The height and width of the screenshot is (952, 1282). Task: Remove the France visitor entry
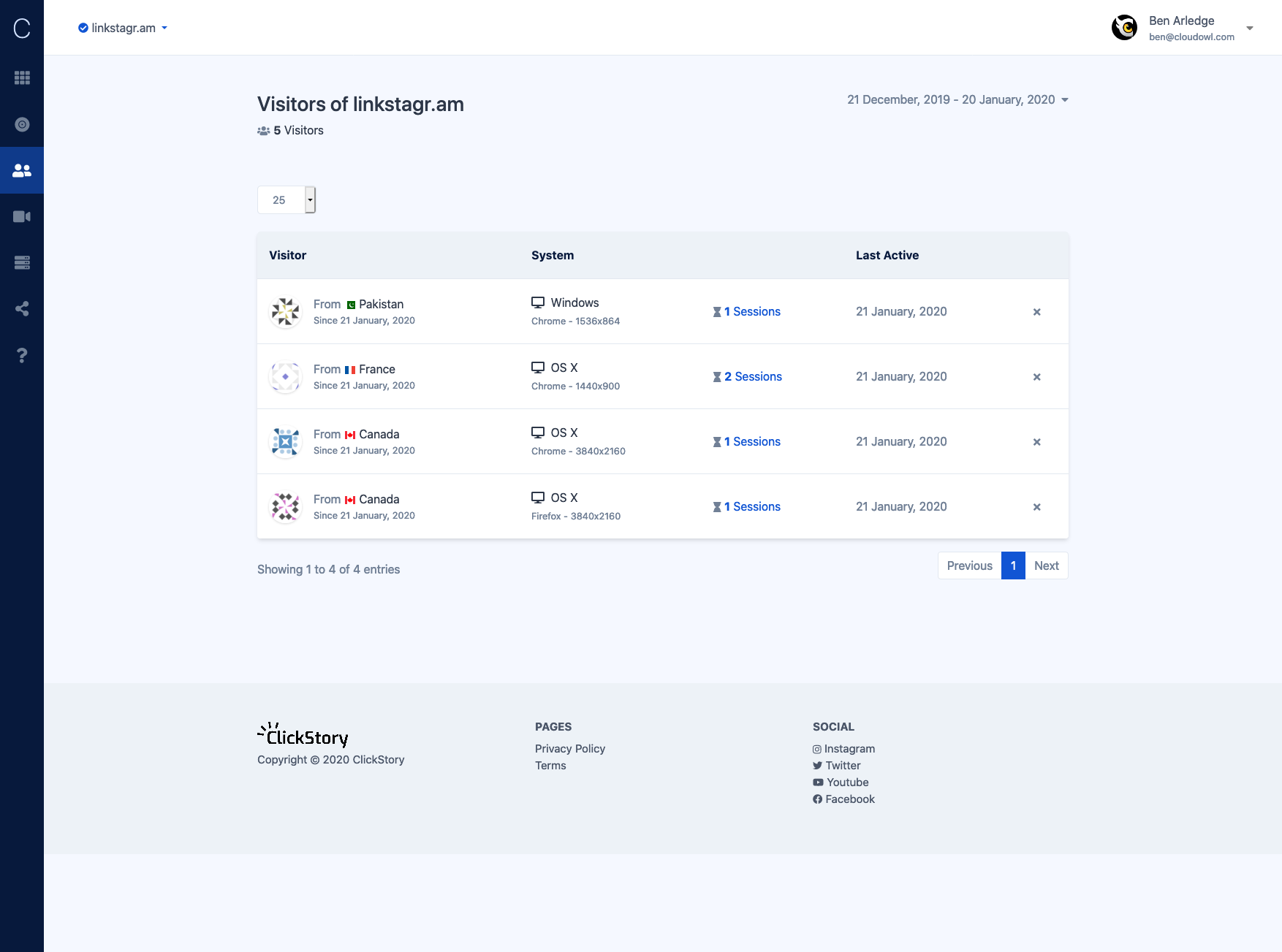pos(1036,377)
